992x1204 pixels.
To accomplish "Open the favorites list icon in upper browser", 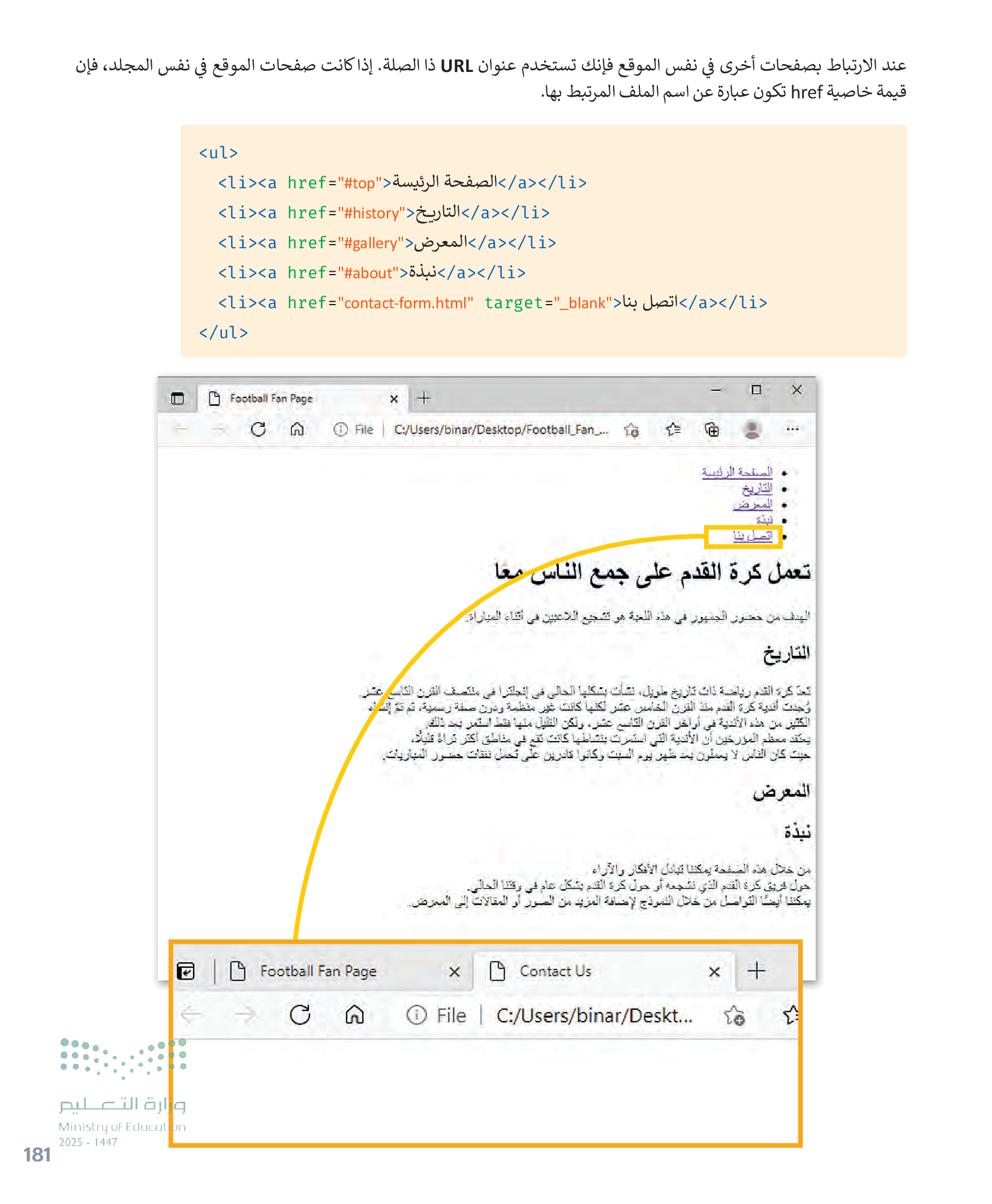I will (x=673, y=429).
